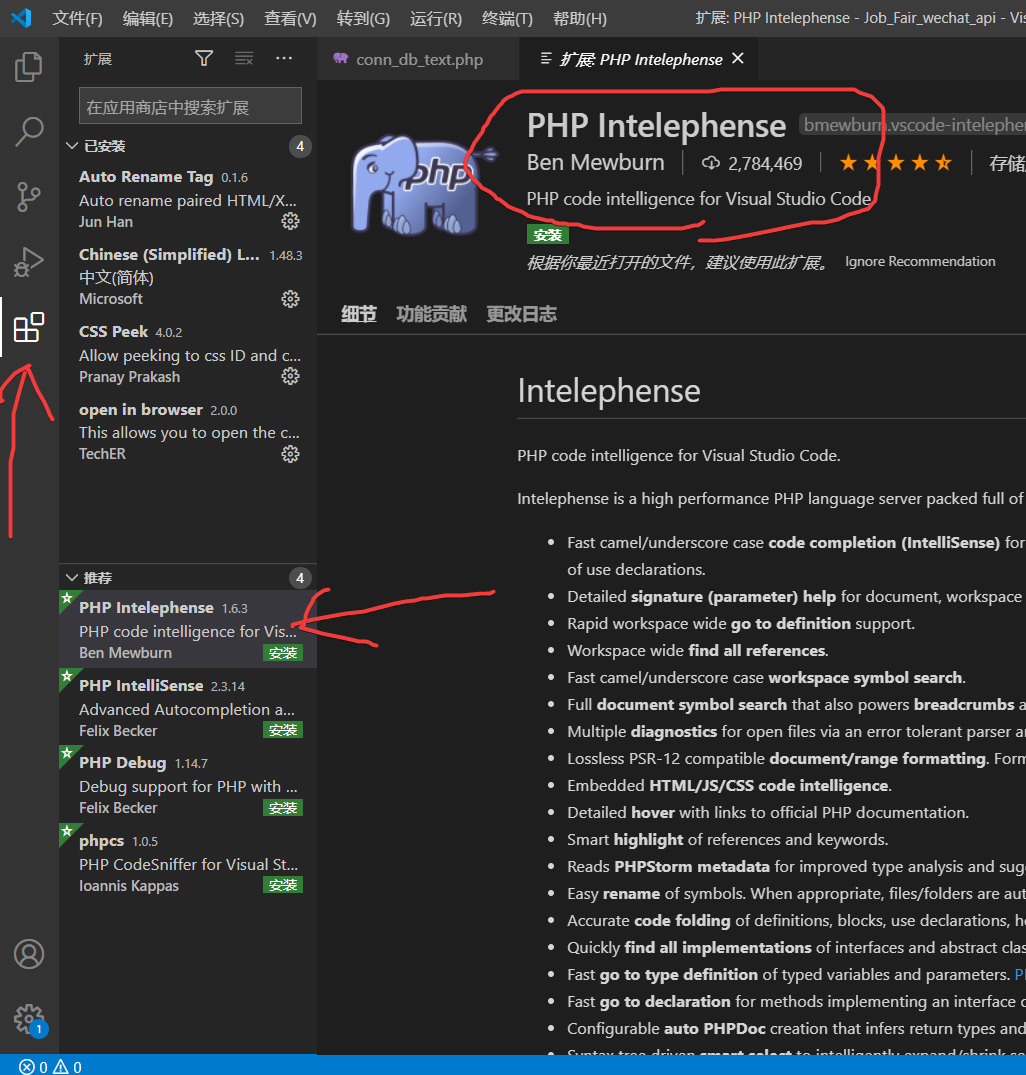Switch to the 更改日志 changelog tab
Screen dimensions: 1026x1075
522,314
